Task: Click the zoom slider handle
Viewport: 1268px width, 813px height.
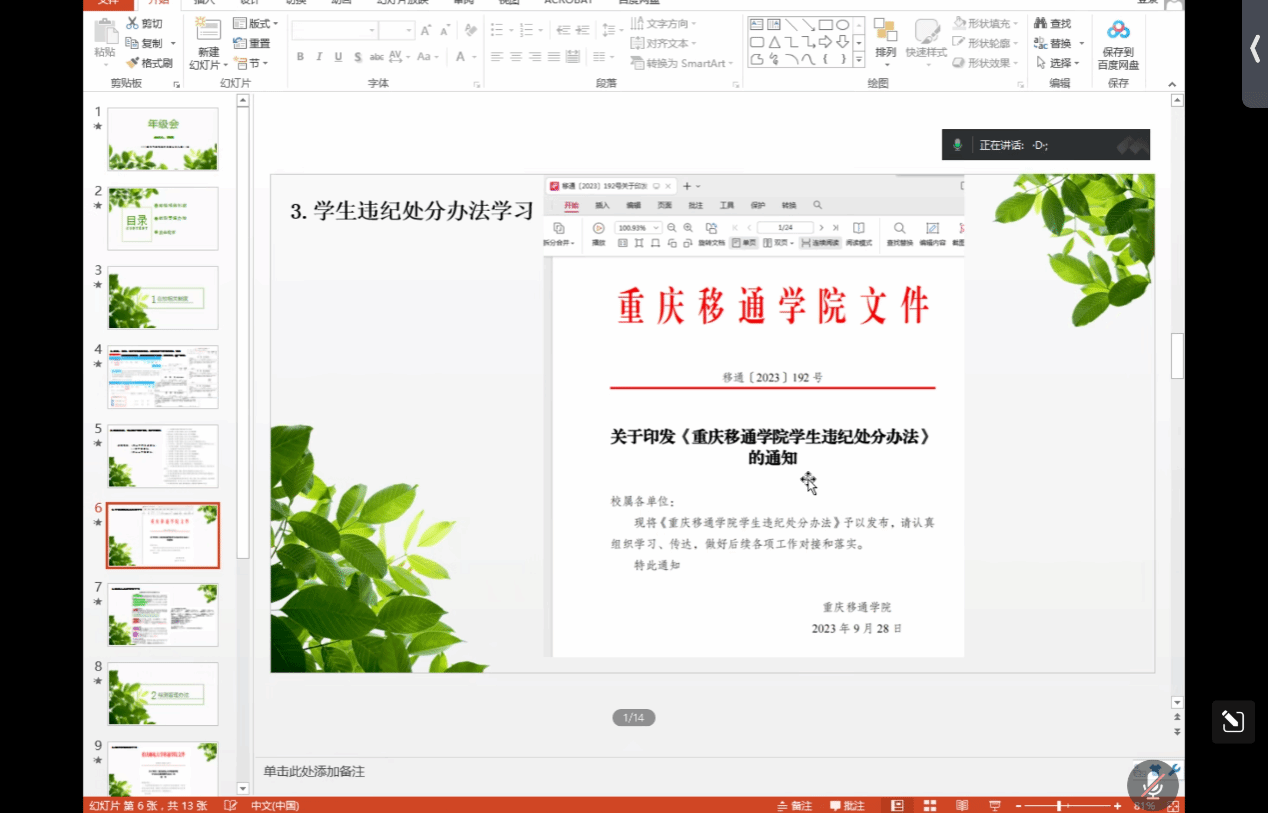Action: tap(1059, 805)
